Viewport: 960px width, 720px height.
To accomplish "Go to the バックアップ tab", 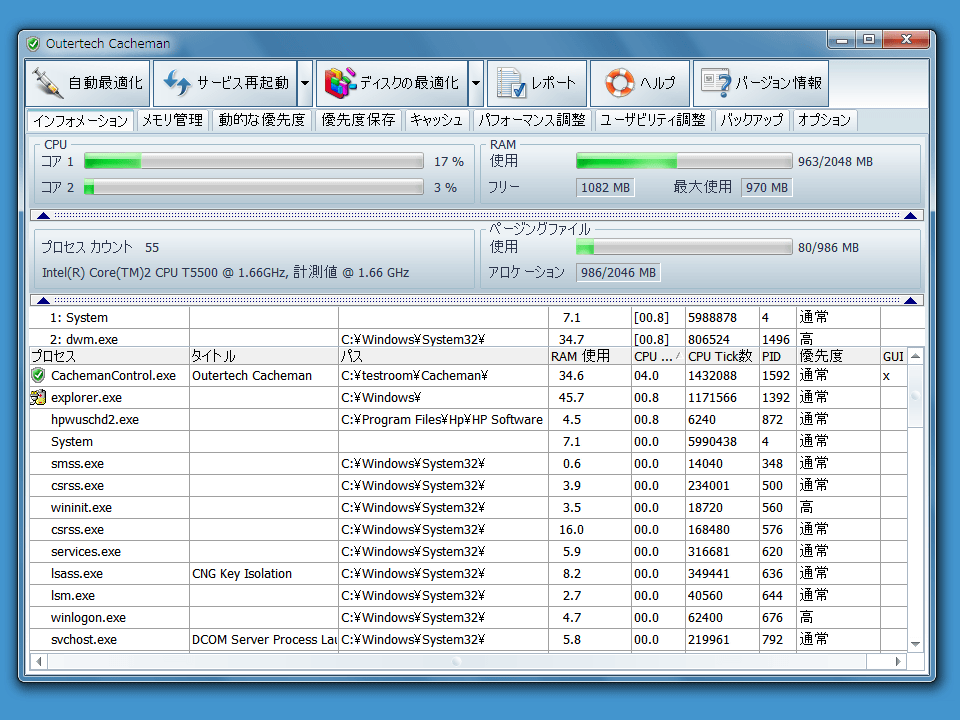I will pyautogui.click(x=751, y=120).
